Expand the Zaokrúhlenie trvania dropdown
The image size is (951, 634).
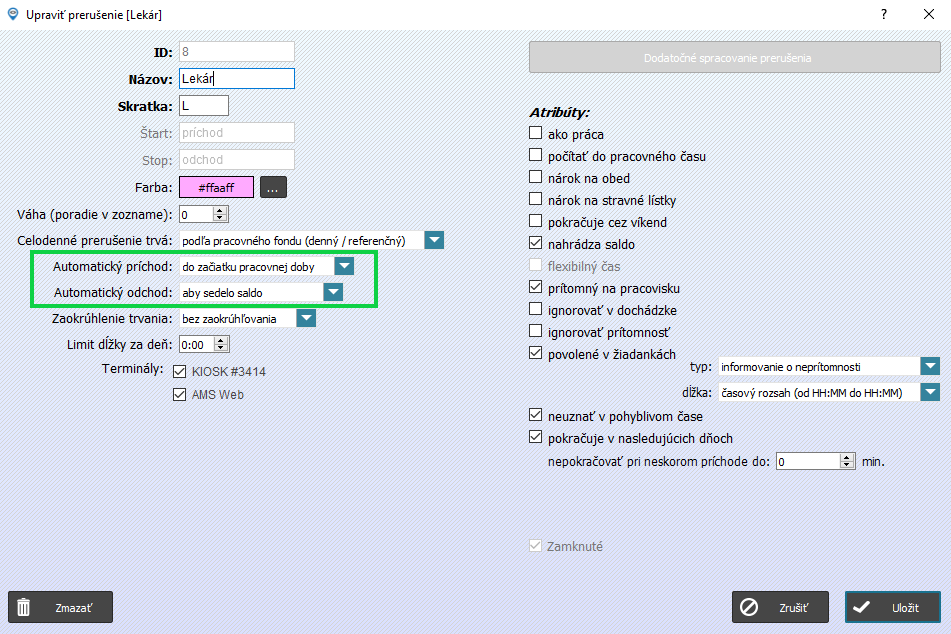[x=306, y=319]
